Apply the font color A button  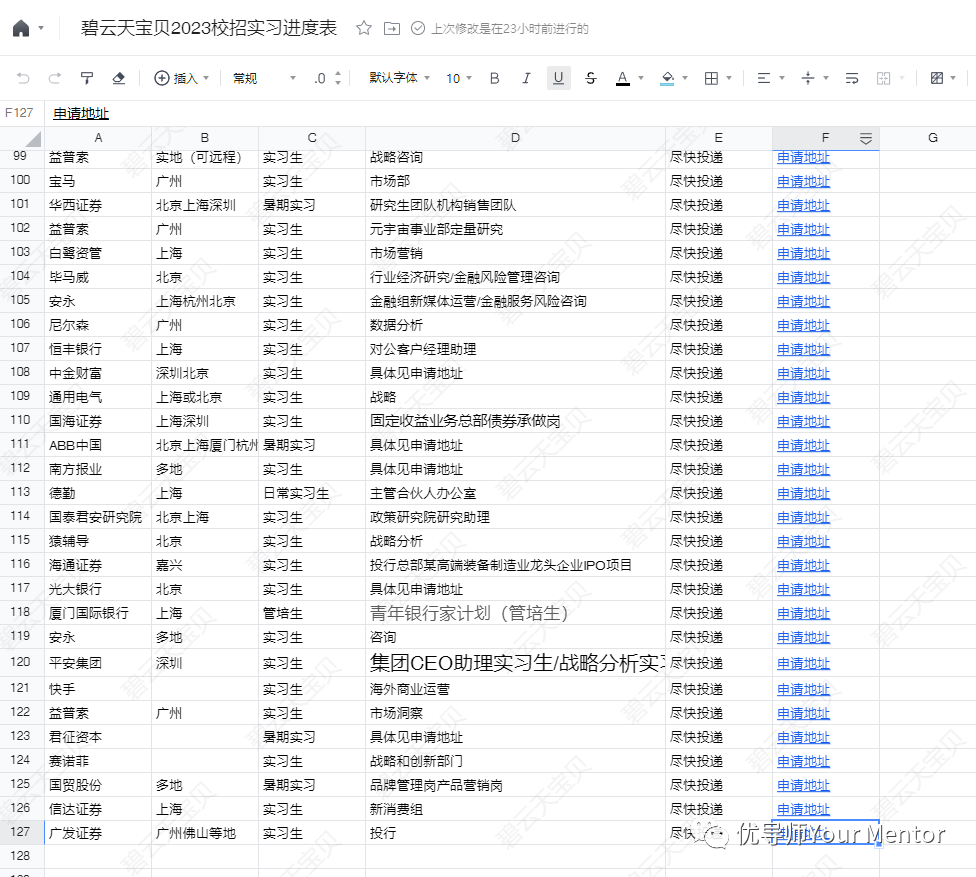(x=622, y=78)
